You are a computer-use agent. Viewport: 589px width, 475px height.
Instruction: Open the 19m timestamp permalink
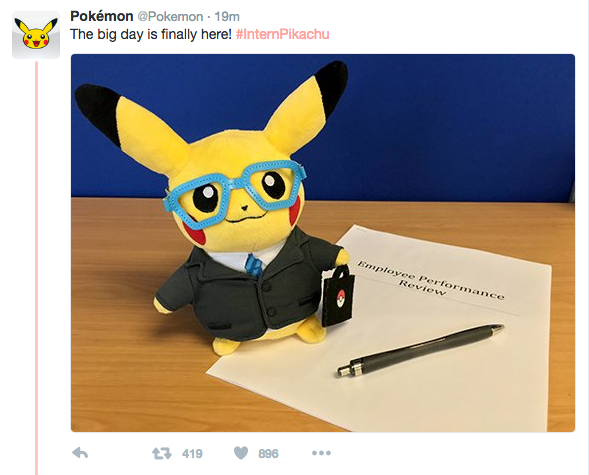(x=227, y=17)
